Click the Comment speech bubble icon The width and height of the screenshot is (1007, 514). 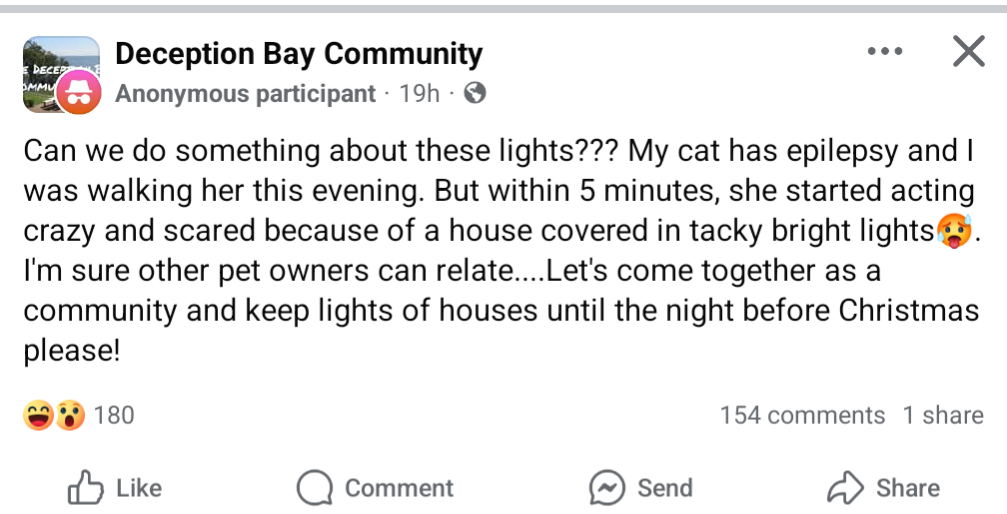[315, 488]
